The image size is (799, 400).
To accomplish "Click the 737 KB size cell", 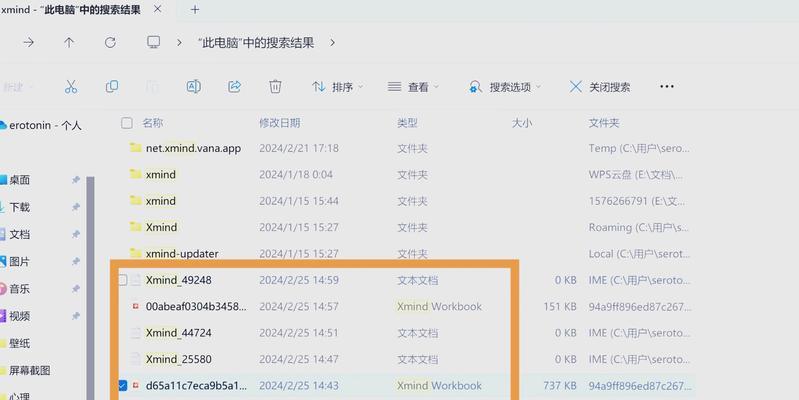I will tap(560, 386).
